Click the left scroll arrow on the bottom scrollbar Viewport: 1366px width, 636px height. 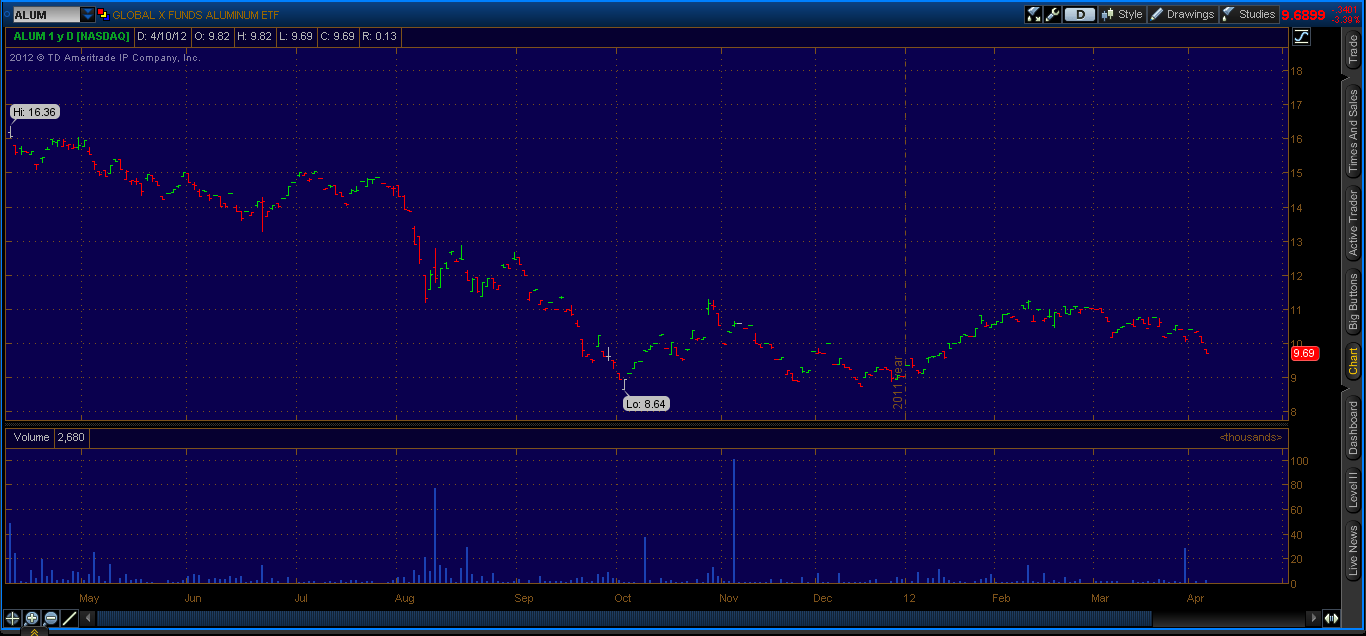(x=88, y=618)
